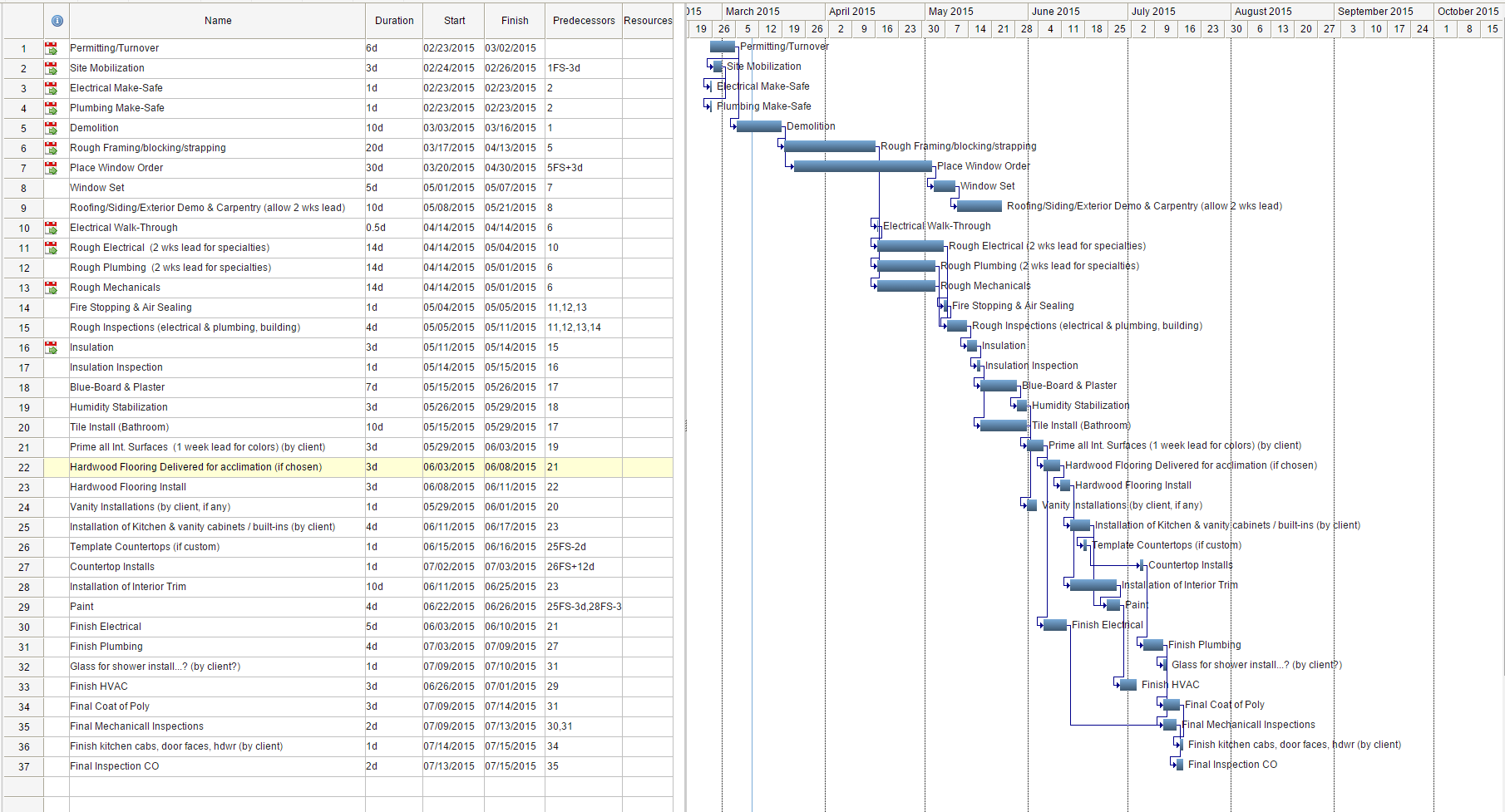This screenshot has height=812, width=1505.
Task: Select the Resources column header
Action: [x=648, y=21]
